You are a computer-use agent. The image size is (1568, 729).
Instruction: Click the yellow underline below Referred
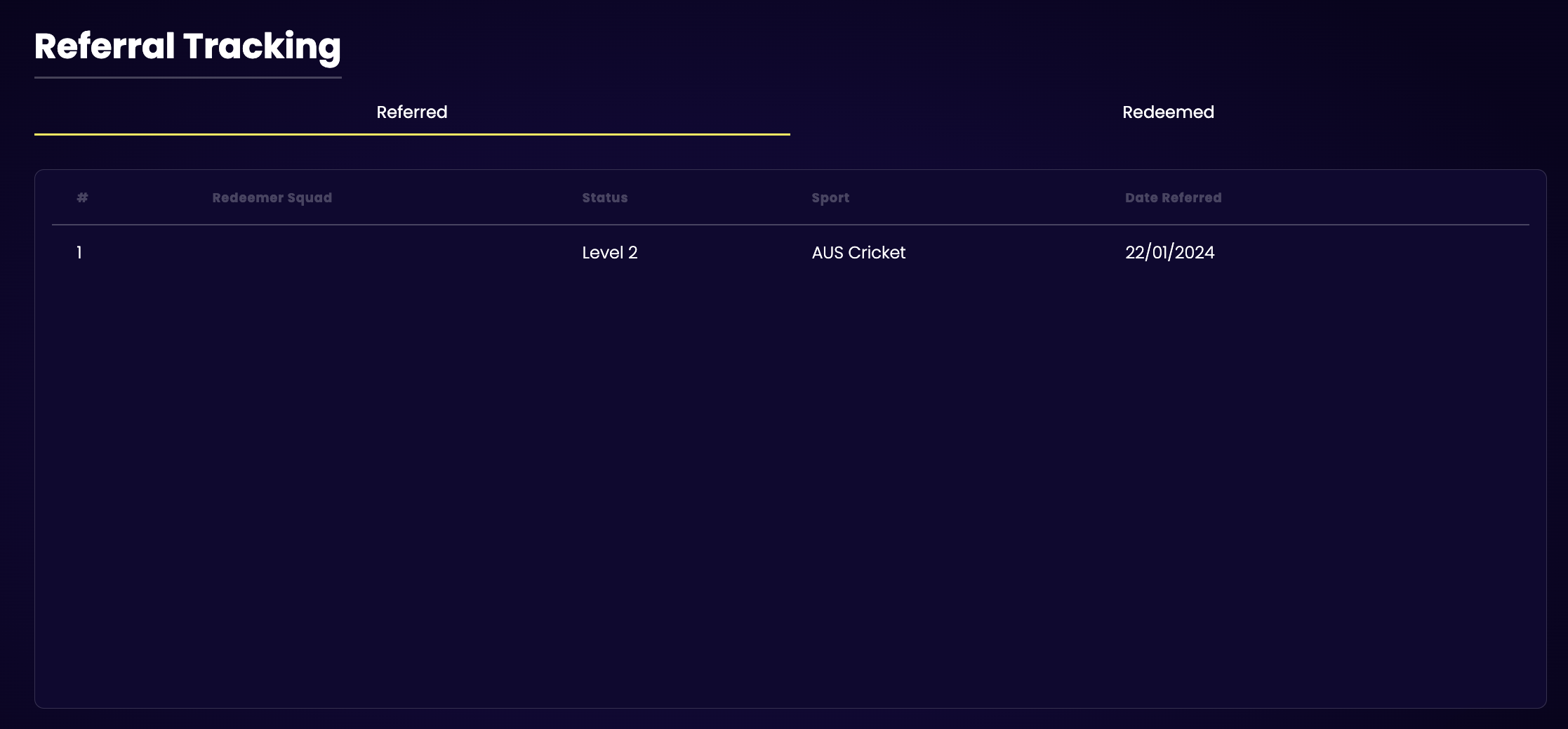(412, 134)
